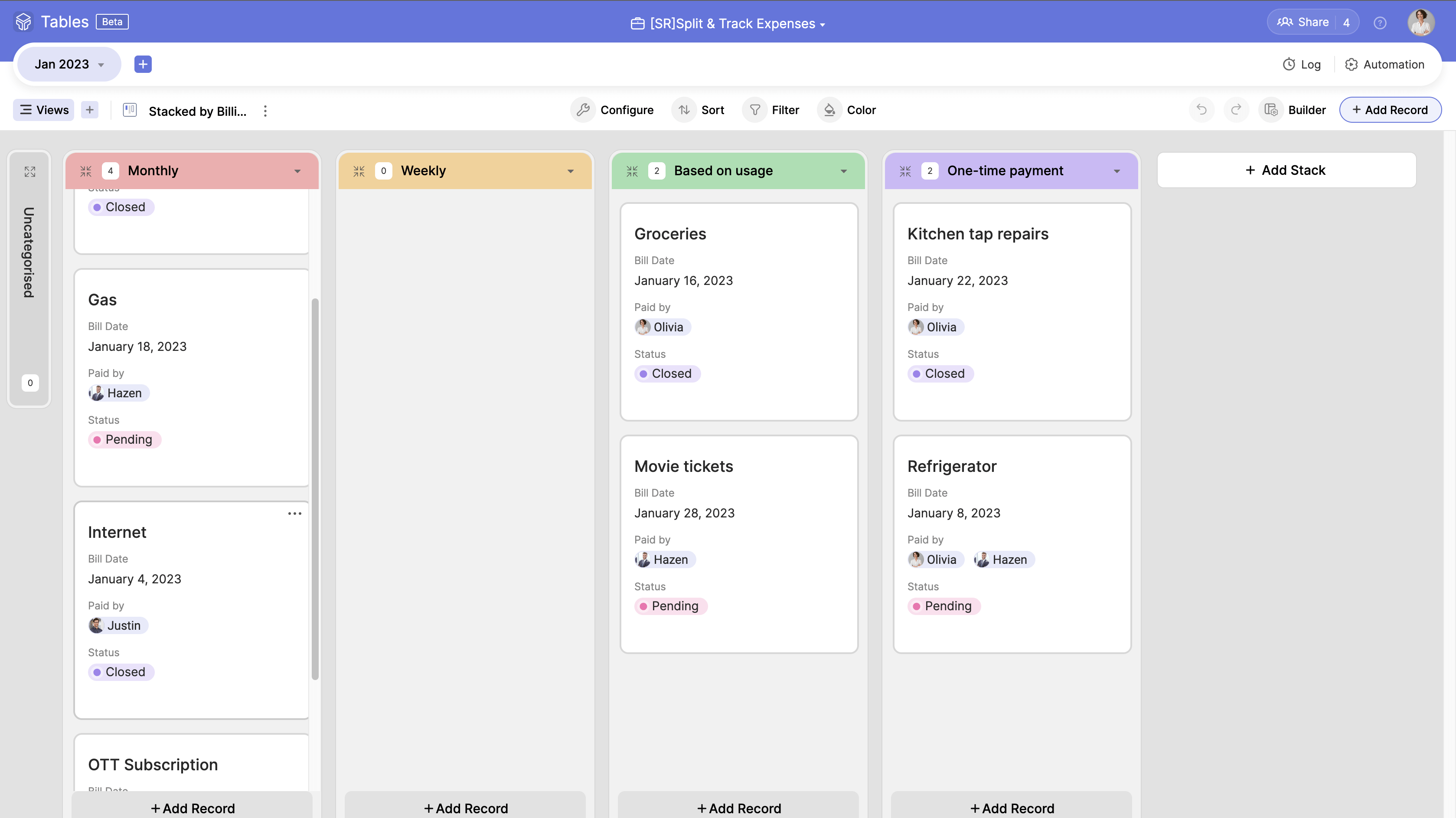
Task: Click the Pending status tag on Gas card
Action: pos(125,439)
